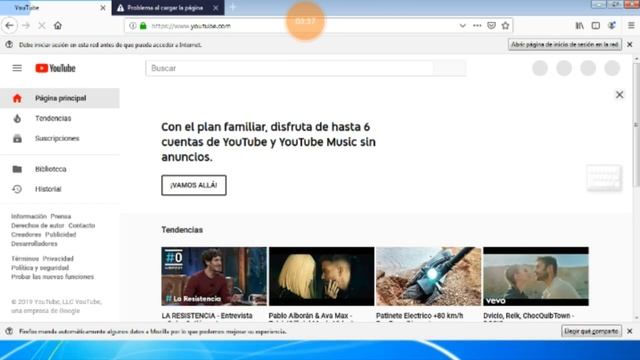Toggle the sidebar view icon in toolbar
The width and height of the screenshot is (640, 360).
596,26
